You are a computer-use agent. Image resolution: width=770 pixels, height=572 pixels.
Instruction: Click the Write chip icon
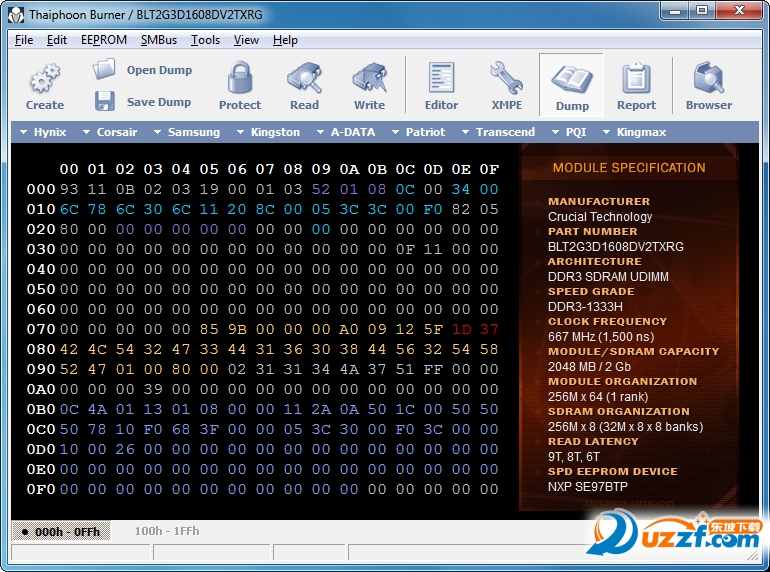click(x=370, y=78)
